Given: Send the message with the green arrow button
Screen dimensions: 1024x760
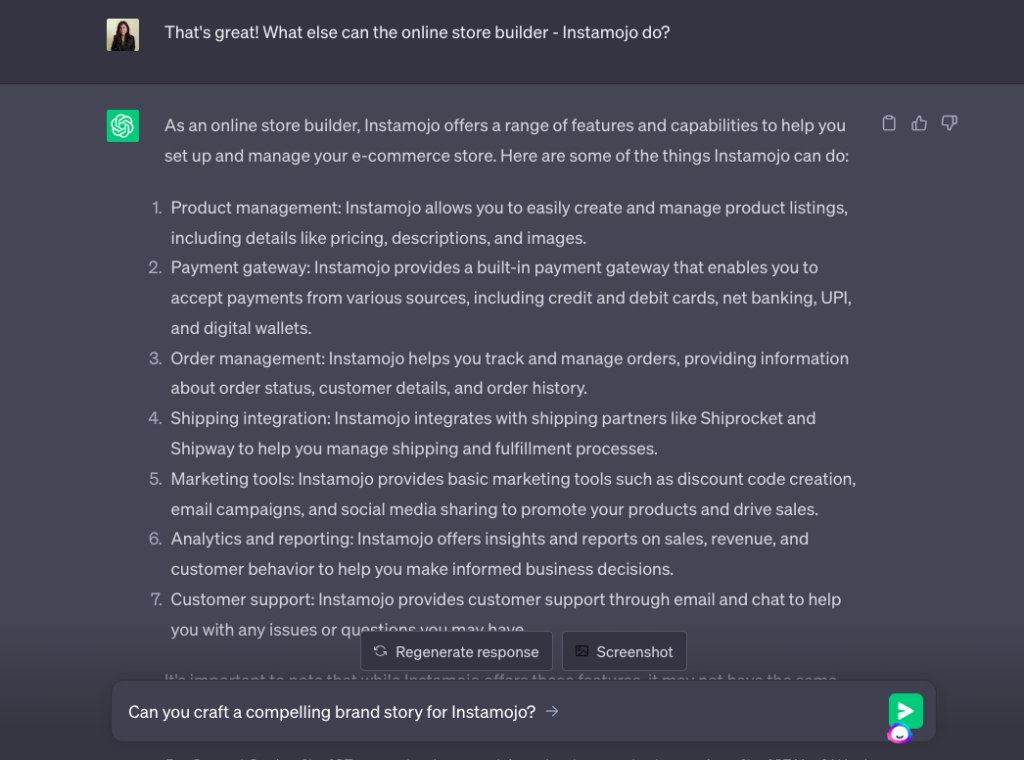Looking at the screenshot, I should pyautogui.click(x=905, y=711).
